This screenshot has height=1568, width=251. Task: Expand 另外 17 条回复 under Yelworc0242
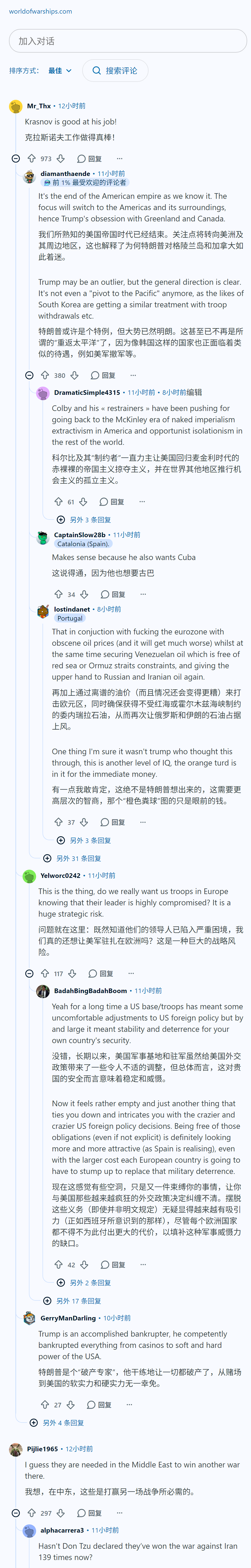[x=72, y=1301]
